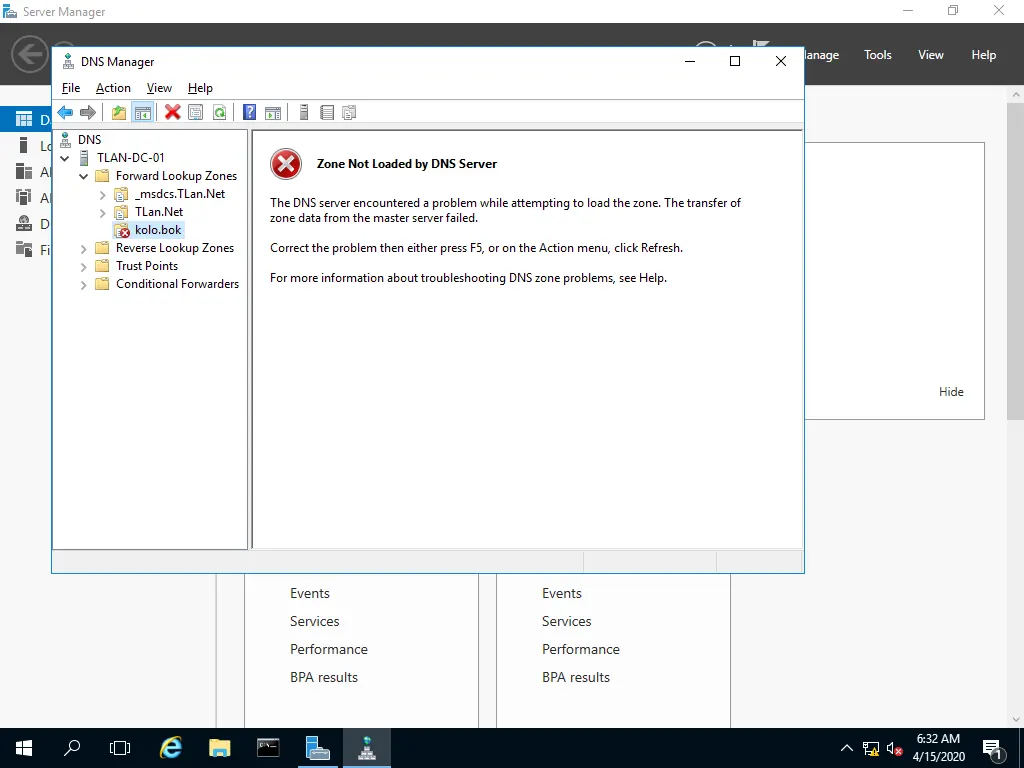Open View menu in Server Manager

coord(931,55)
